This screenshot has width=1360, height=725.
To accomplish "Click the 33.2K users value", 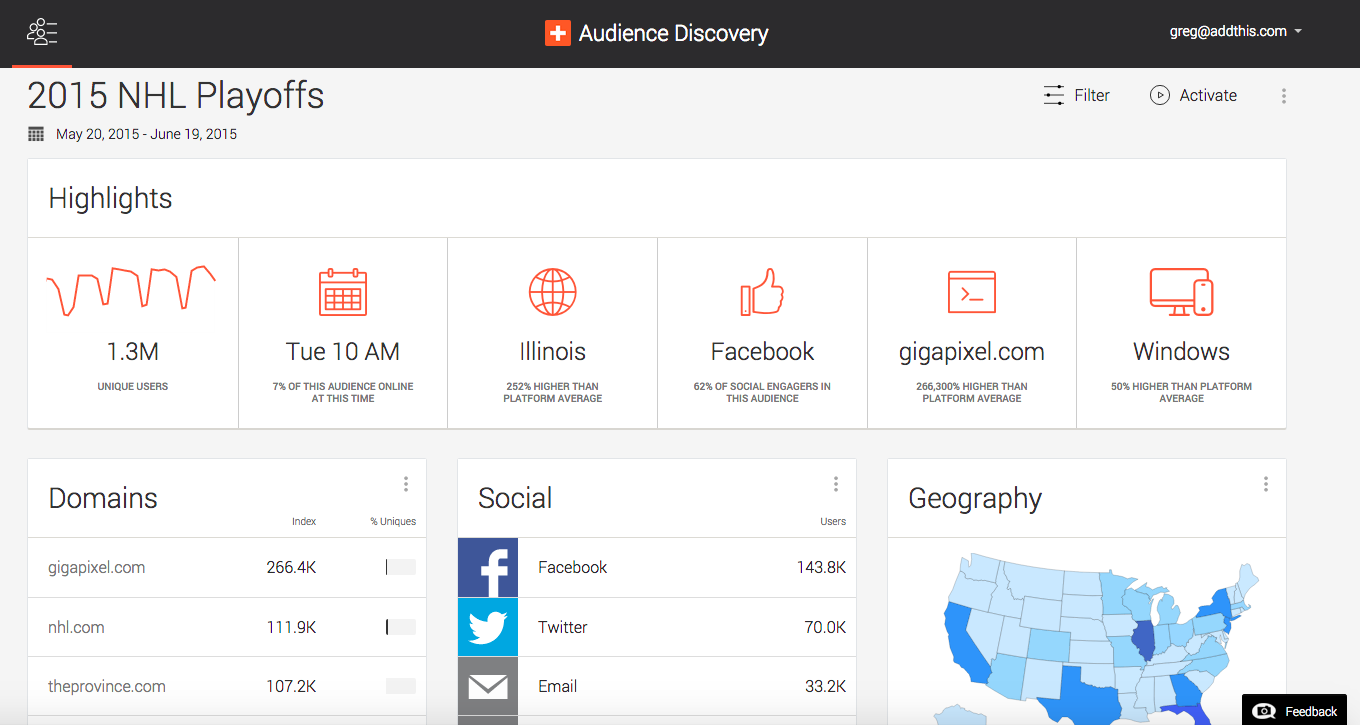I will (x=824, y=686).
